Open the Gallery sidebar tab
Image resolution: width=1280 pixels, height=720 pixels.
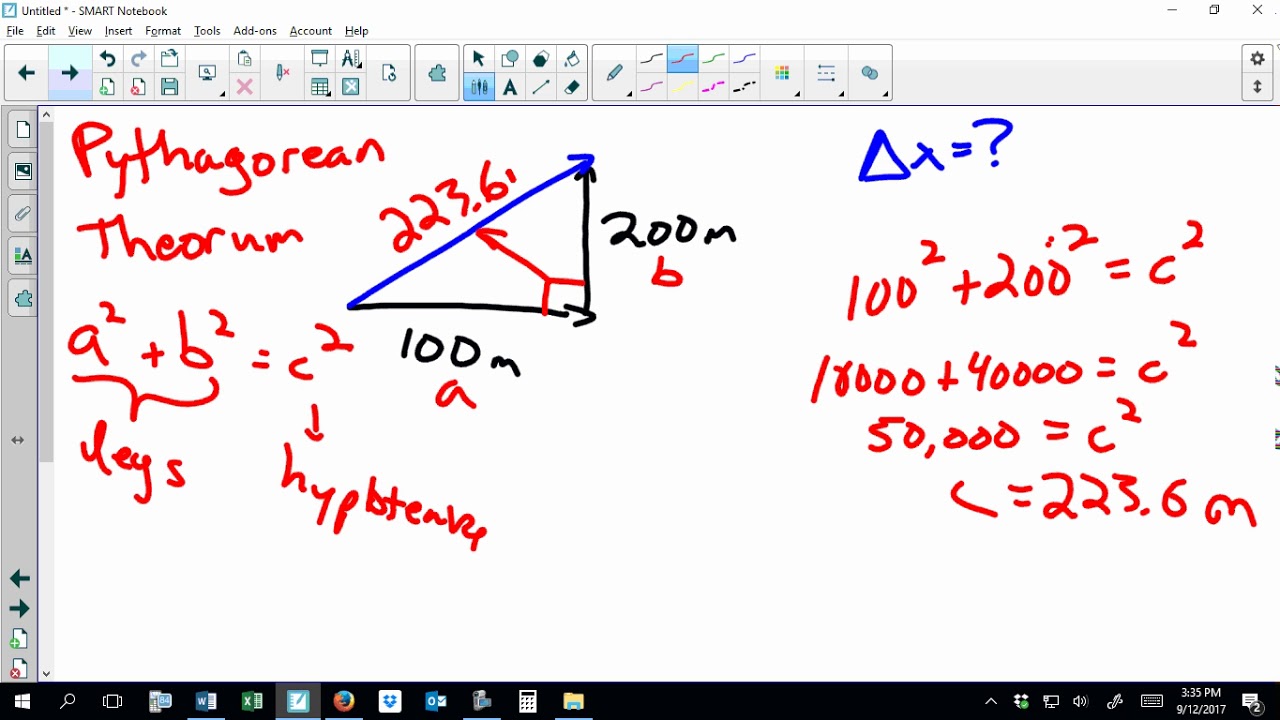(23, 172)
